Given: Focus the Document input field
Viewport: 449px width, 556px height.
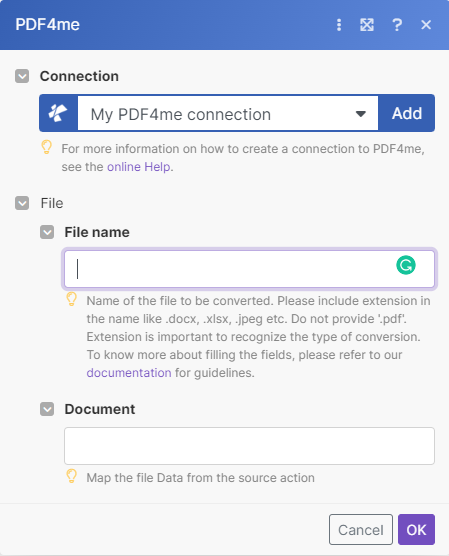Looking at the screenshot, I should coord(249,446).
